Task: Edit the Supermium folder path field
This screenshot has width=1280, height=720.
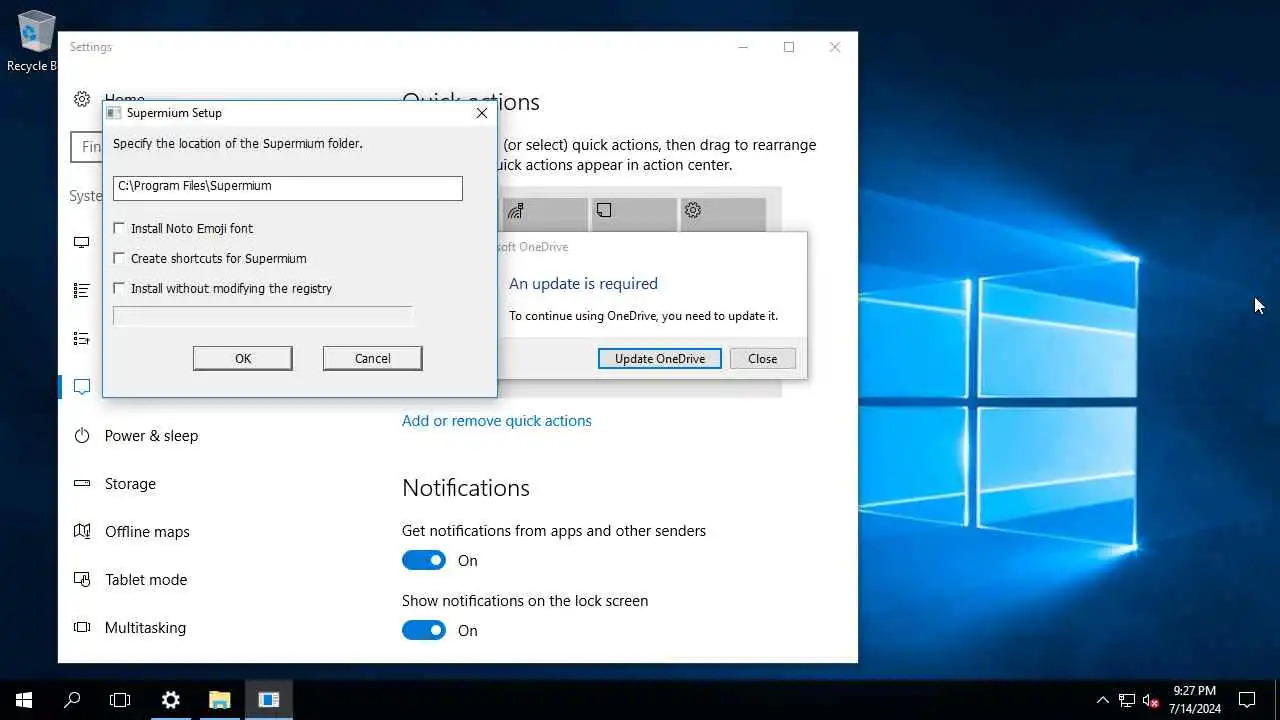Action: click(x=288, y=188)
